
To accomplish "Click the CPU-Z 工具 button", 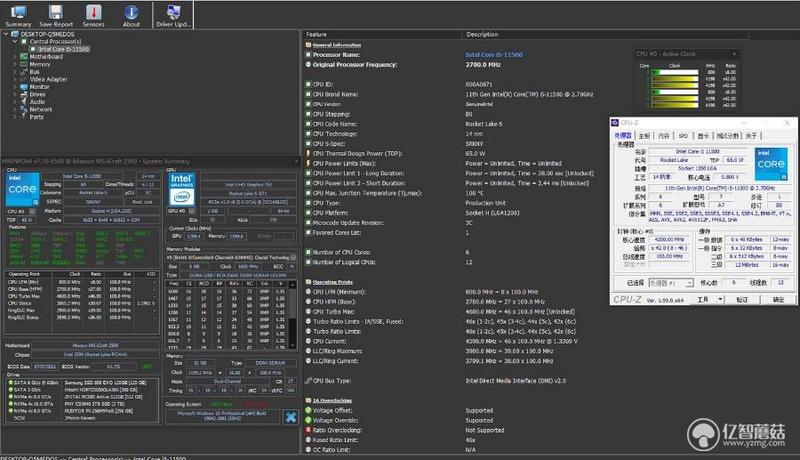I will point(703,299).
